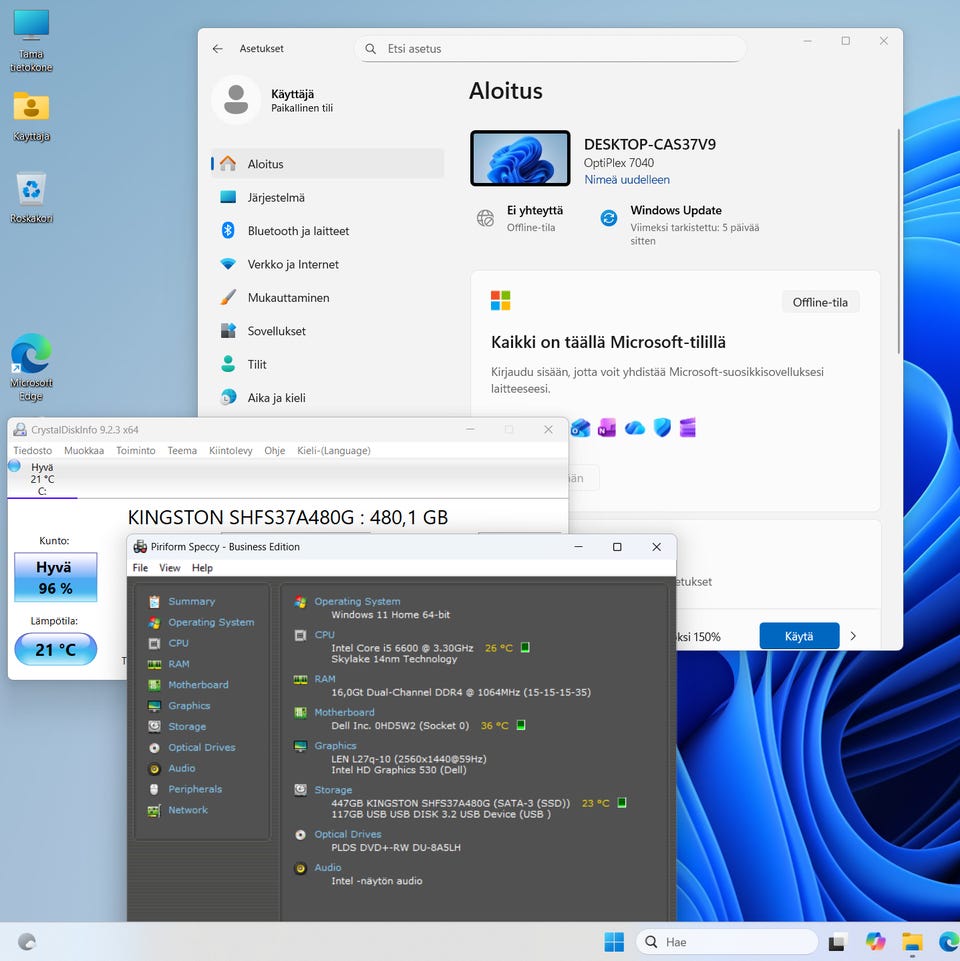Click the Offline-tila button
Image resolution: width=960 pixels, height=961 pixels.
tap(820, 302)
